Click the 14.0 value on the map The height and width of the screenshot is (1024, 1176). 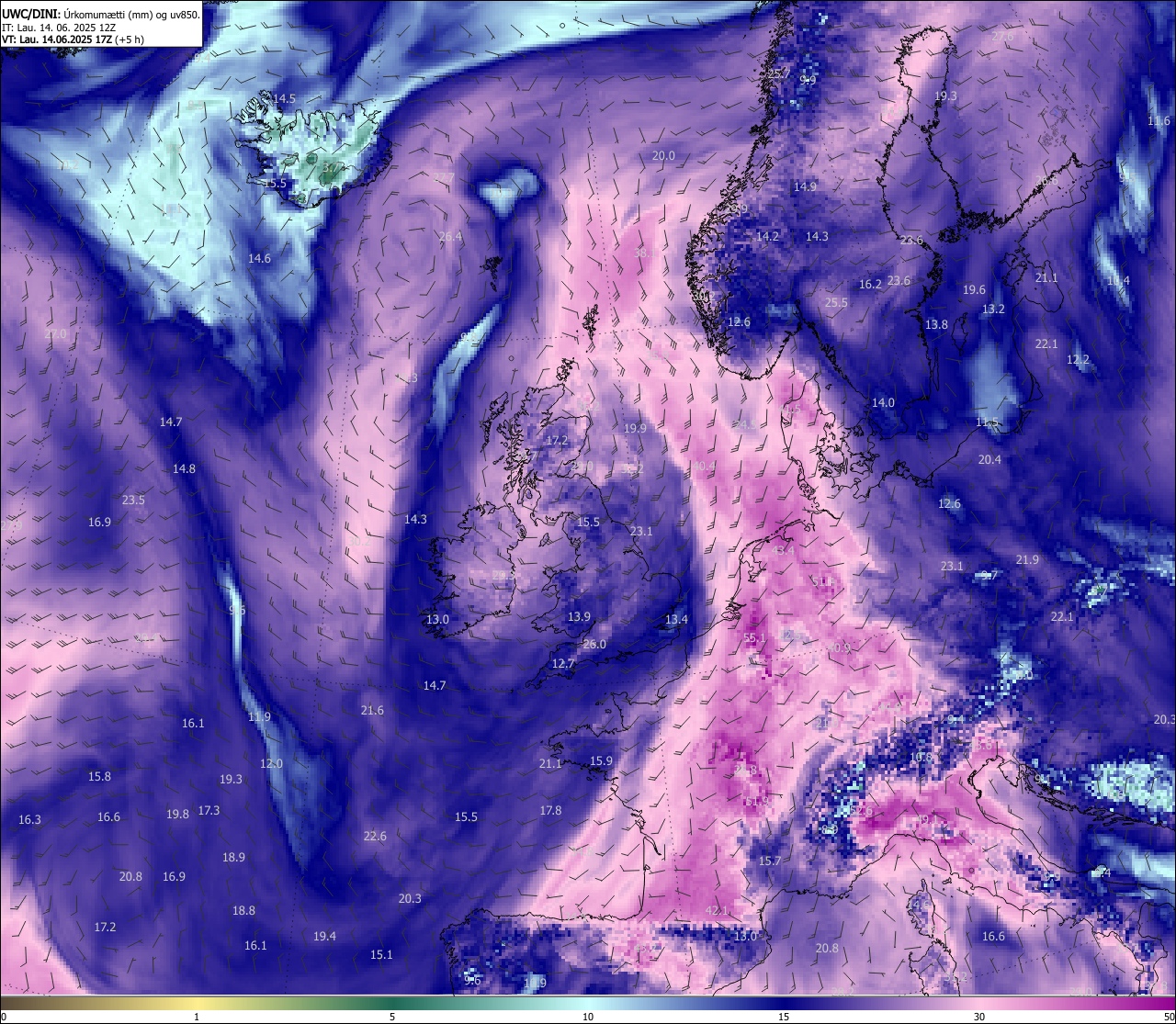tap(883, 403)
